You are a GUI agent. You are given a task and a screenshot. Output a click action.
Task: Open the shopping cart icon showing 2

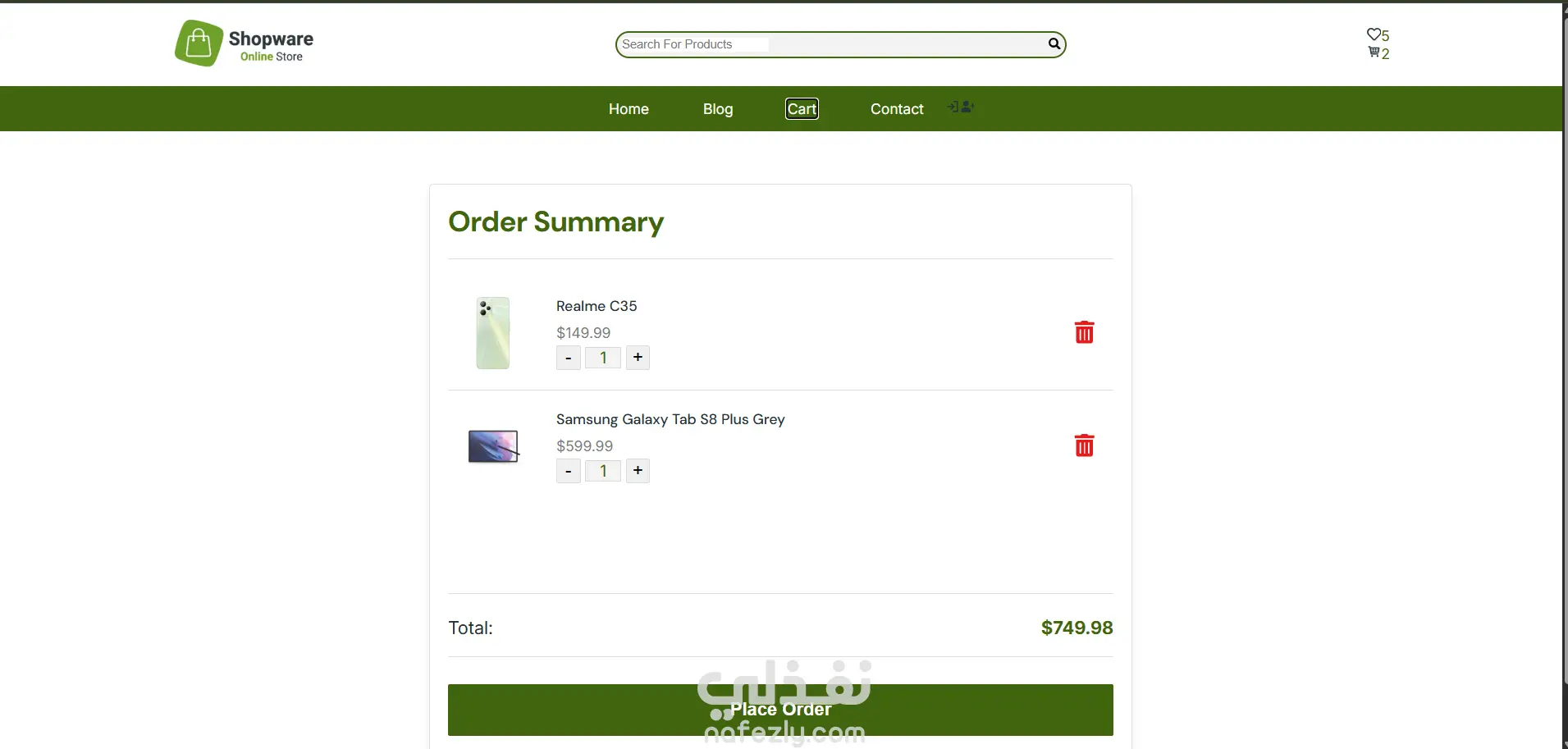(1374, 53)
